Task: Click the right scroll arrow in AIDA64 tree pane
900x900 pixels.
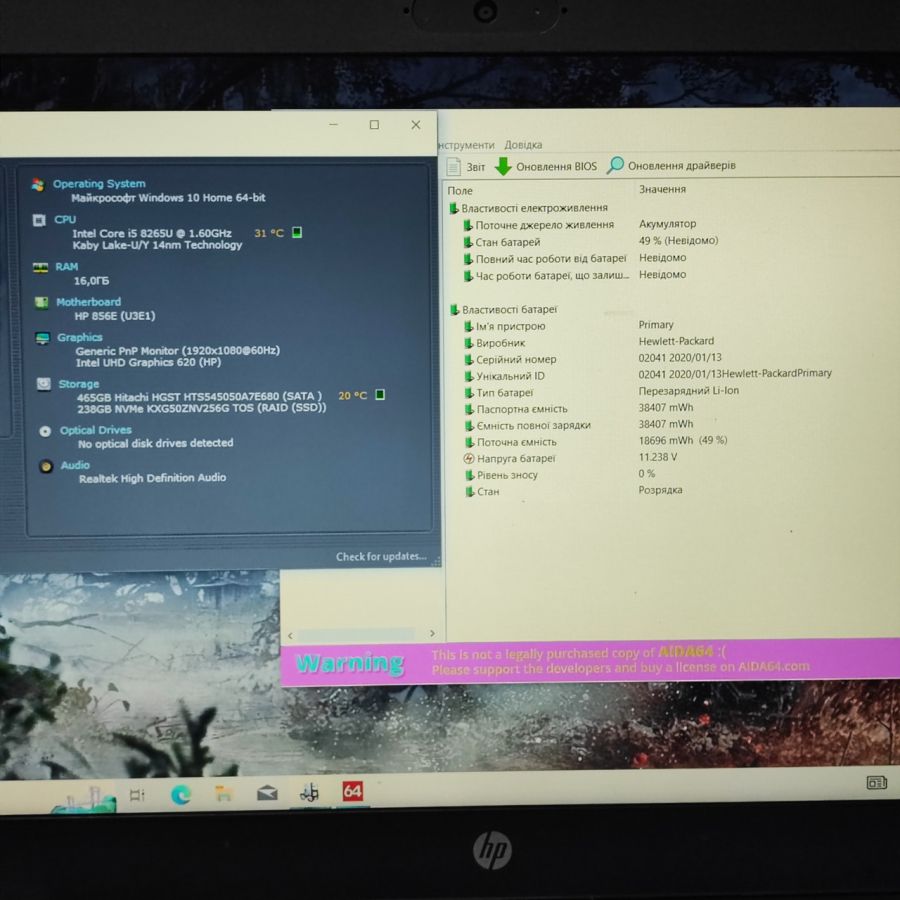Action: (432, 634)
